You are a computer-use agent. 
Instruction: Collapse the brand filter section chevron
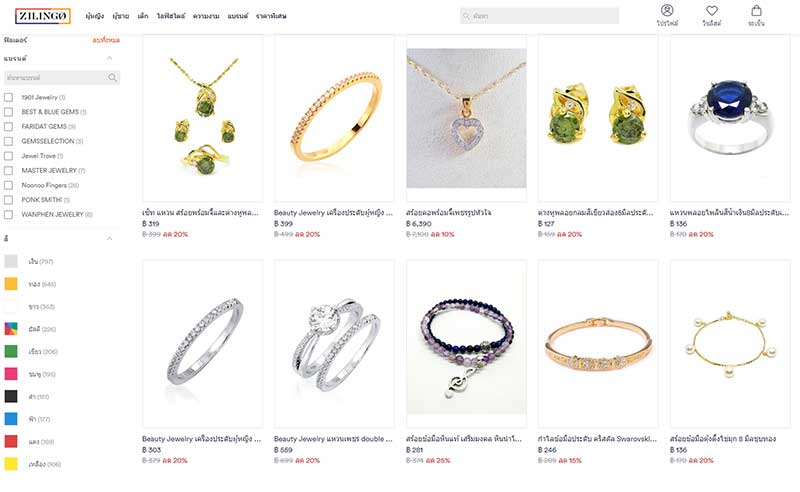[109, 58]
